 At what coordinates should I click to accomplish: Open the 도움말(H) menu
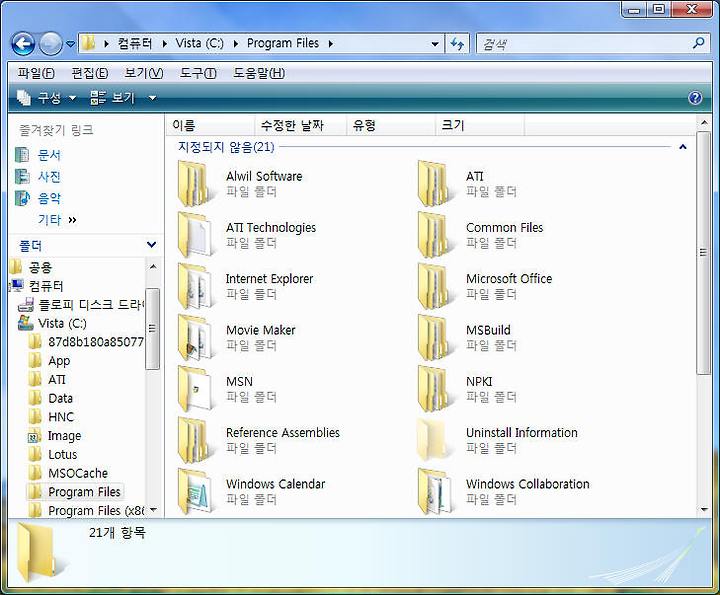point(259,73)
